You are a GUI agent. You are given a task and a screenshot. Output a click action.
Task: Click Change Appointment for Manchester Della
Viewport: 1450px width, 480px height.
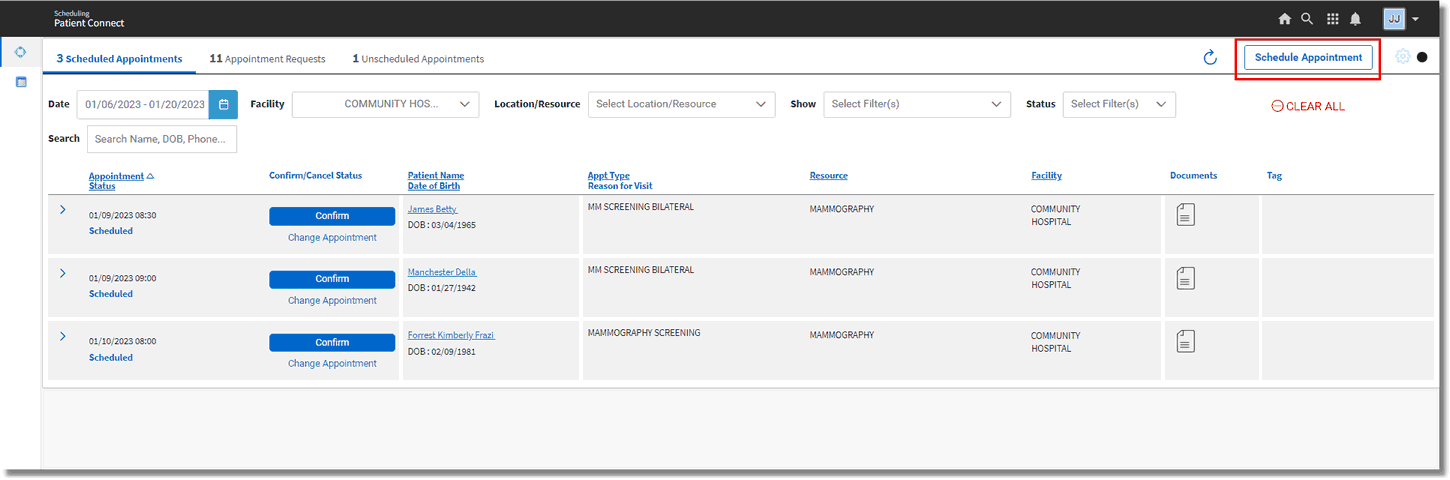tap(332, 301)
